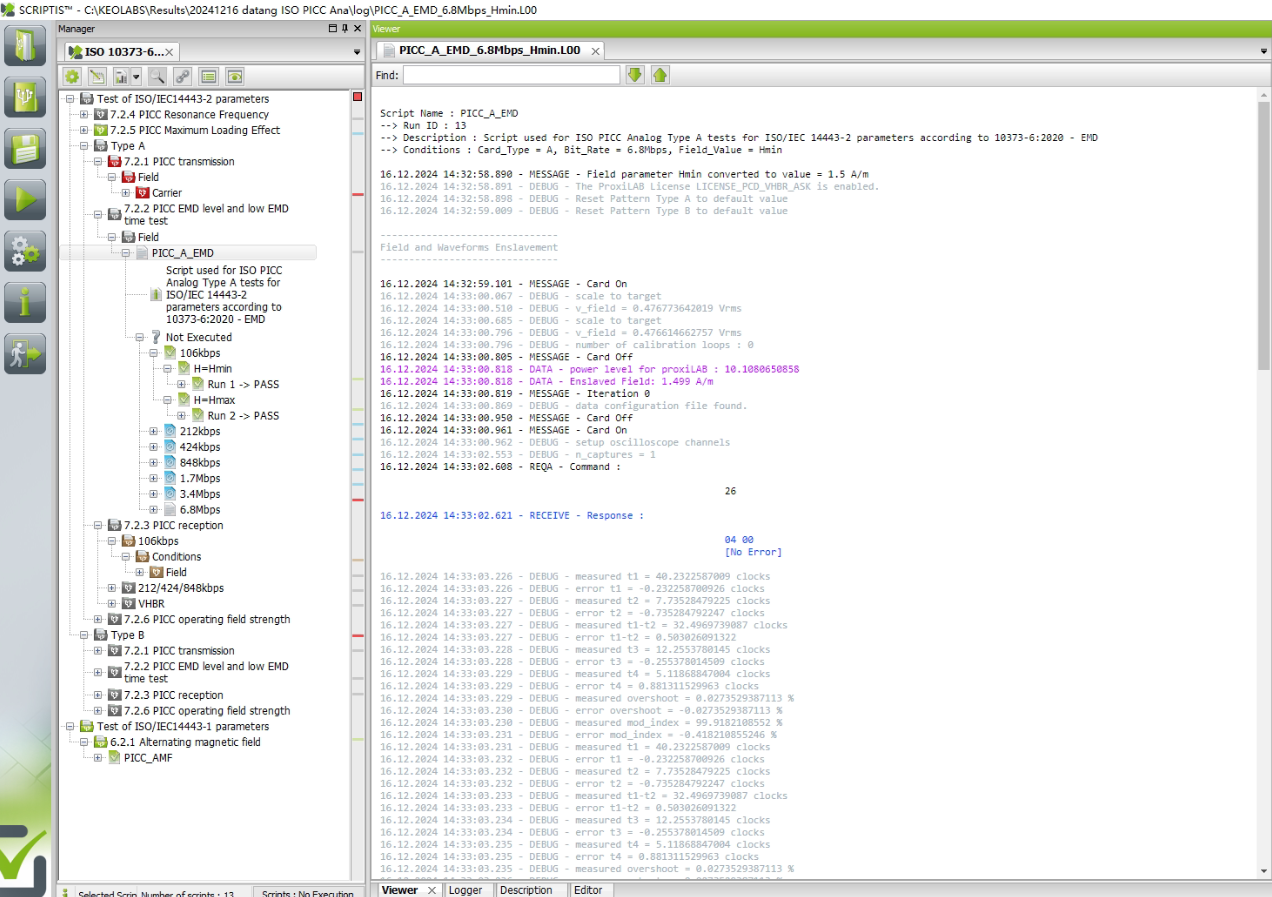
Task: Expand 7.2.4 PICC Resonance Frequency node
Action: tap(84, 115)
